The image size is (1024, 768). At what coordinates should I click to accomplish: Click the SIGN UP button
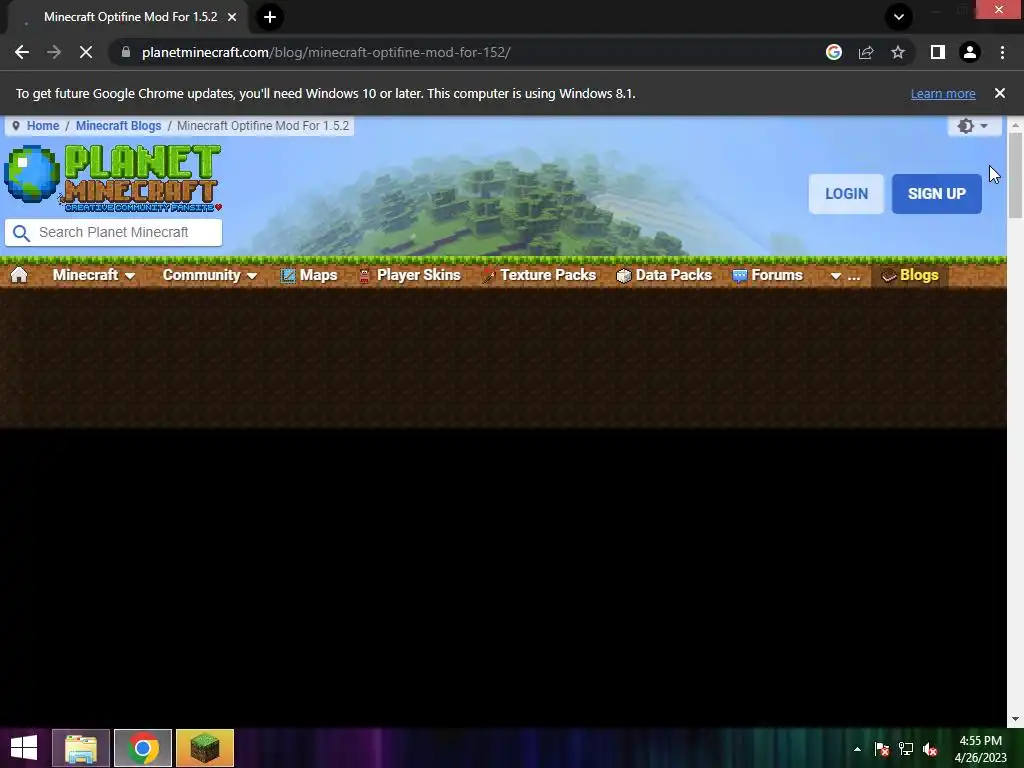[x=936, y=194]
